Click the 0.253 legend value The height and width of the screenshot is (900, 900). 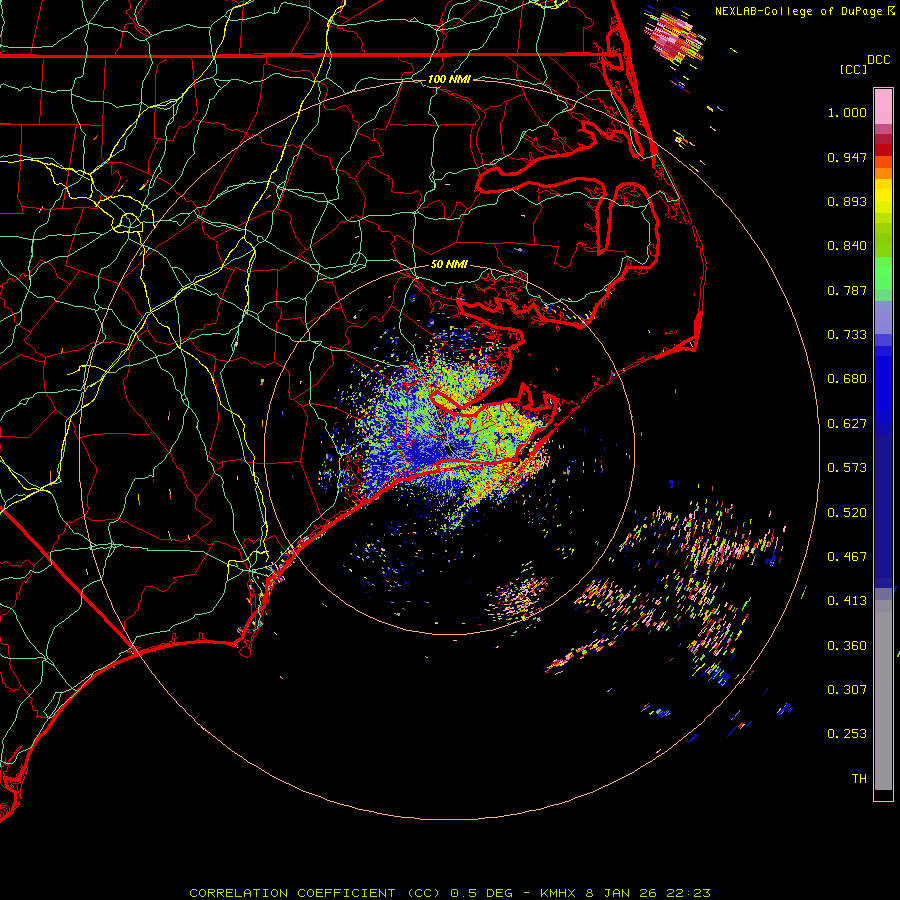pos(847,734)
